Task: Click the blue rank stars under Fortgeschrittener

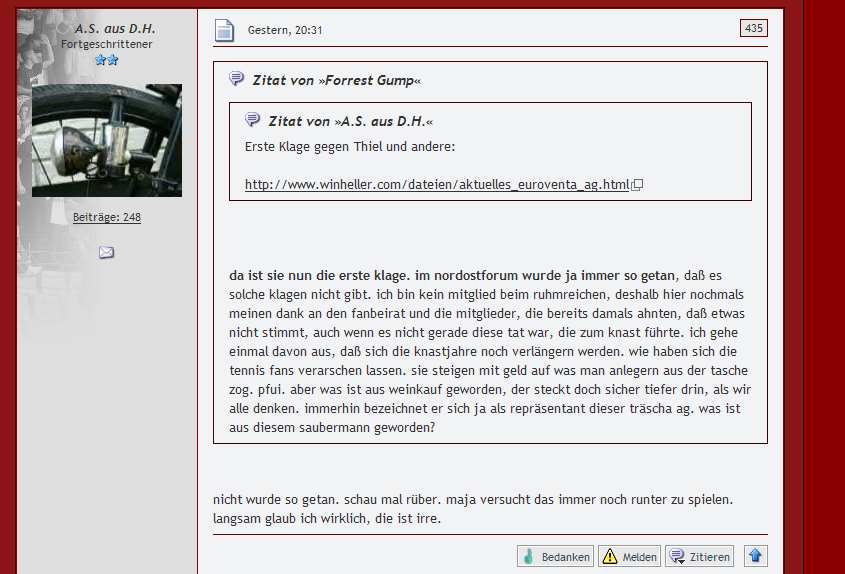Action: (x=107, y=60)
